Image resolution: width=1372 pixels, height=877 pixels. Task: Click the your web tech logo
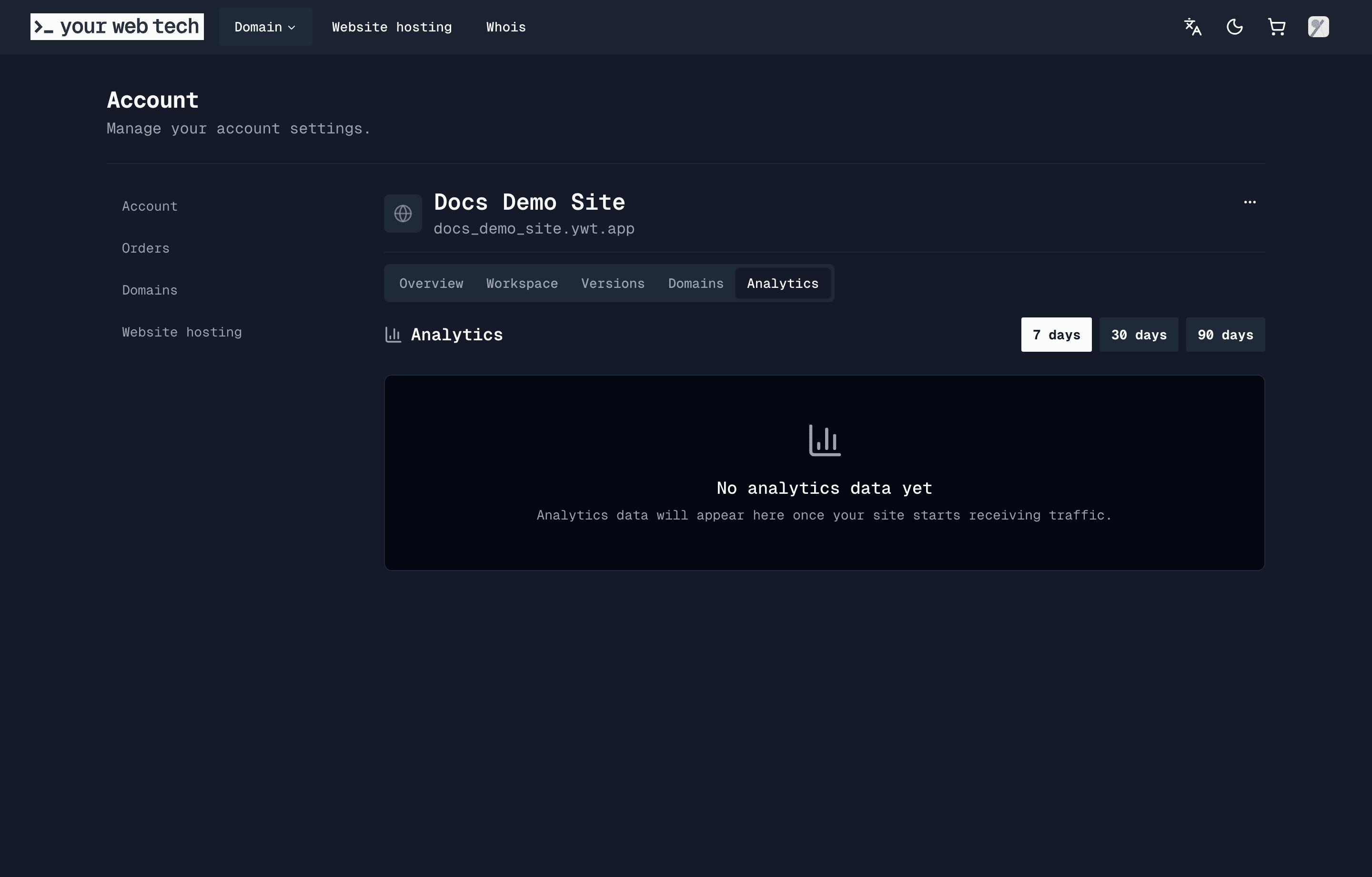(x=117, y=27)
